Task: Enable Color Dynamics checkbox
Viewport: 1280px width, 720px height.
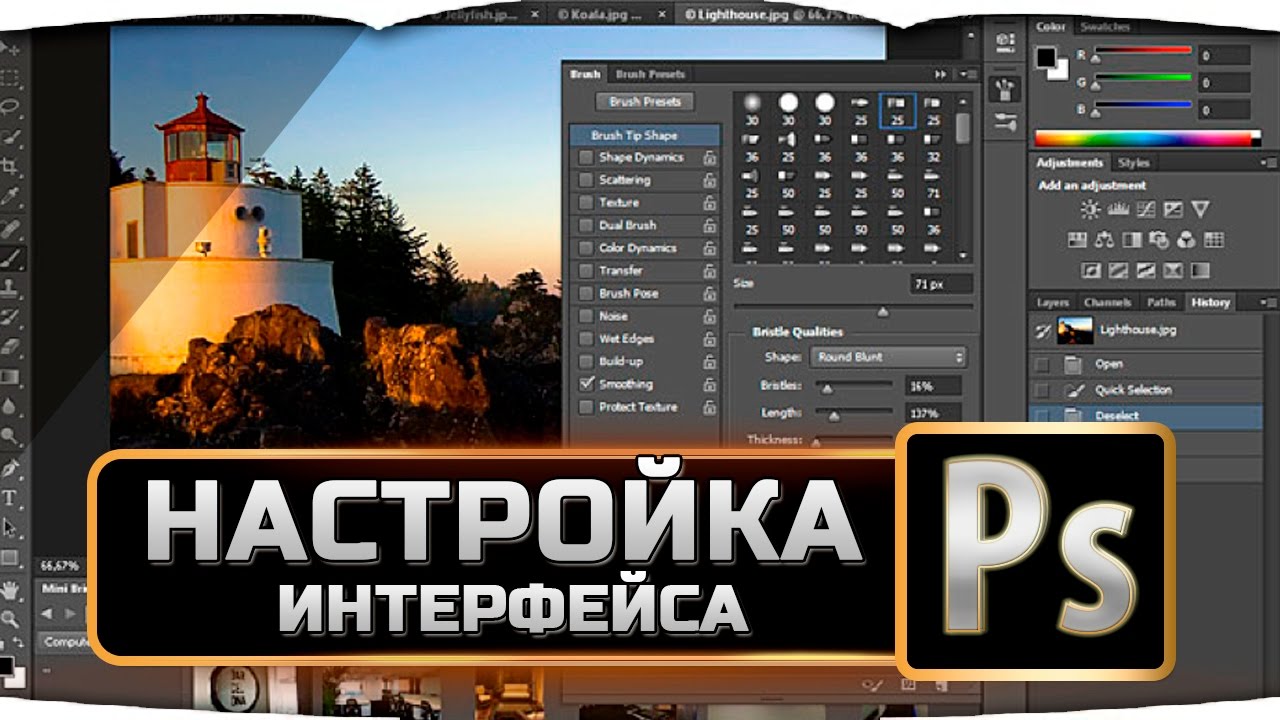Action: pyautogui.click(x=586, y=249)
